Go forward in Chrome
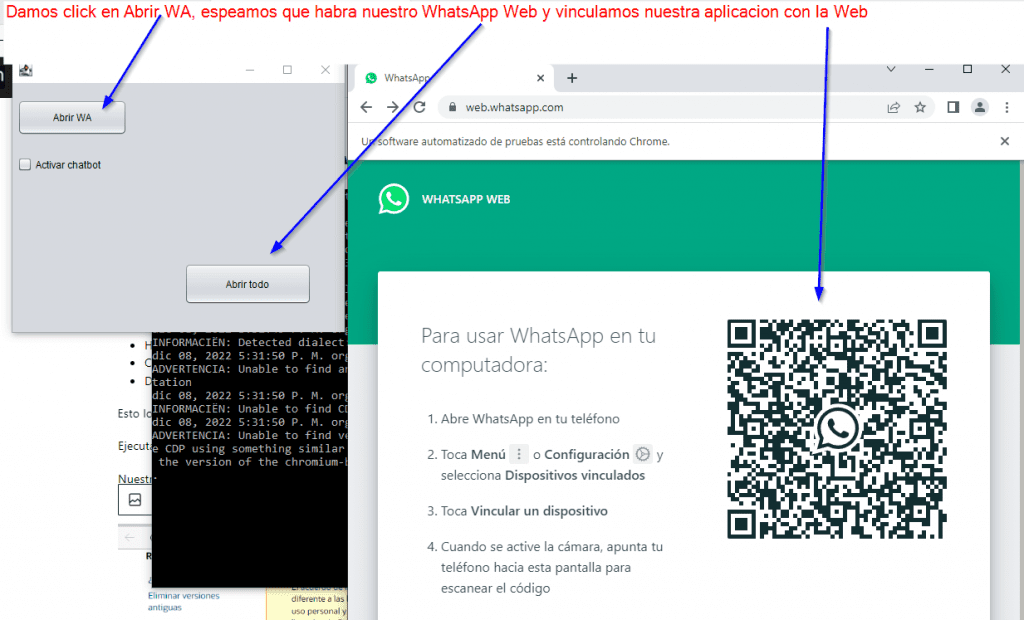This screenshot has width=1024, height=620. point(392,107)
